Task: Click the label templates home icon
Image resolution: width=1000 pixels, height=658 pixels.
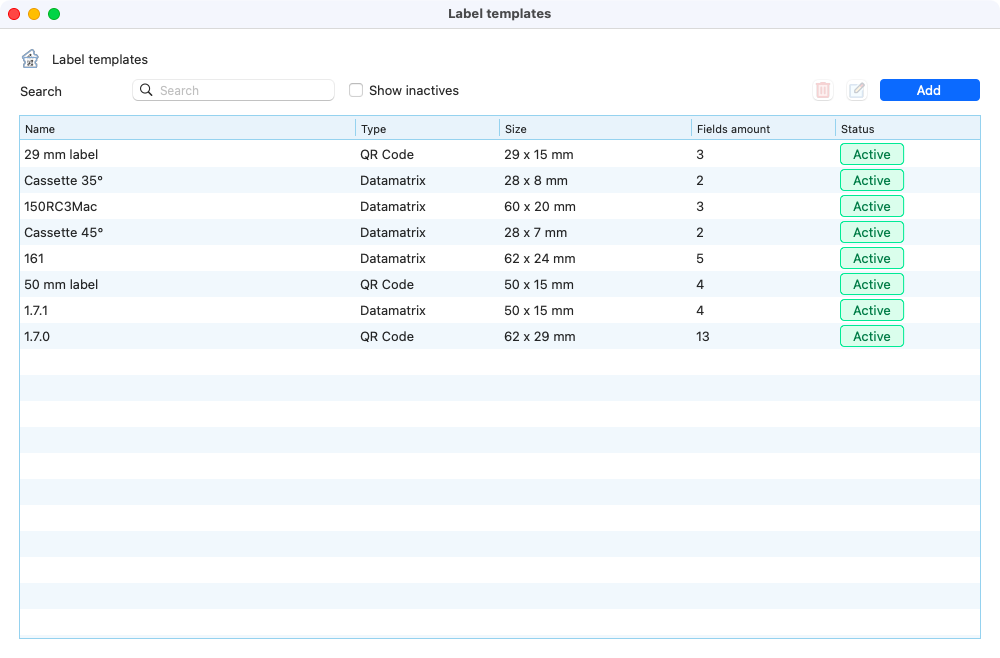Action: (30, 59)
